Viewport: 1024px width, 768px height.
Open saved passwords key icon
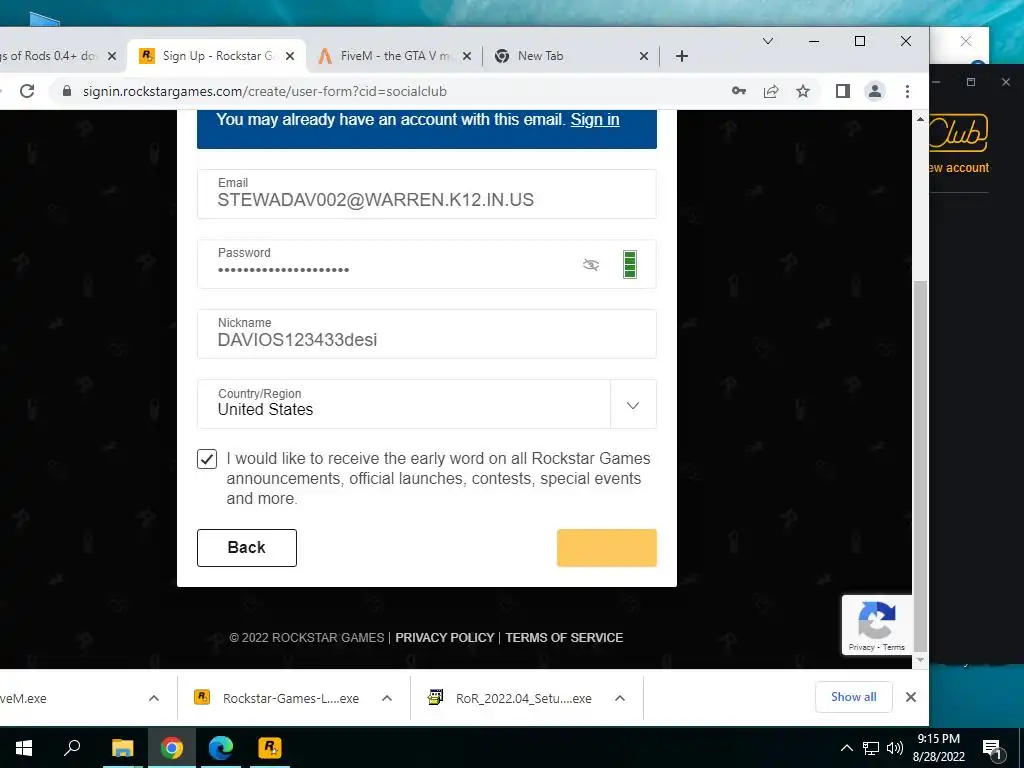pos(739,91)
